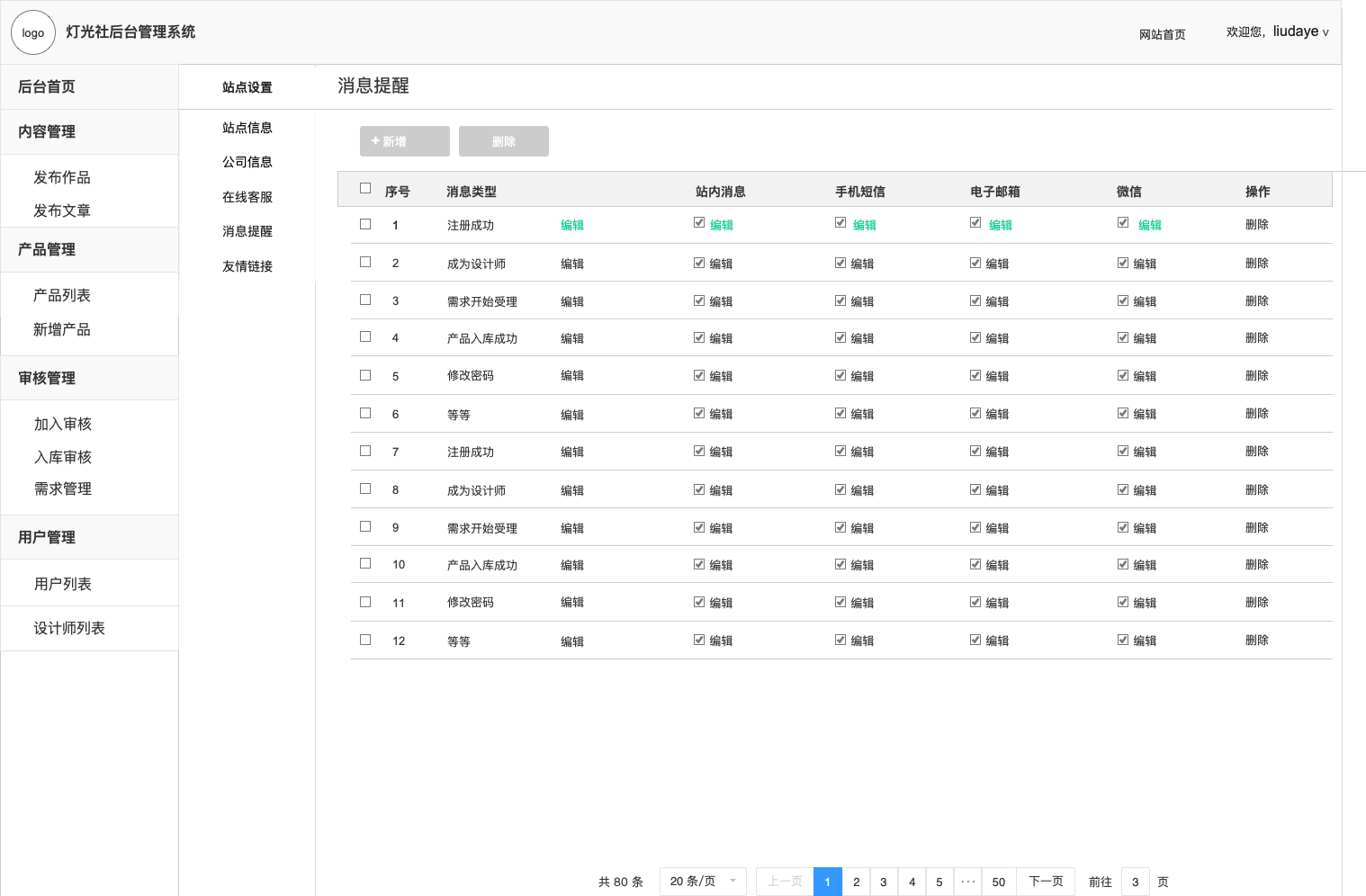Click 下一页 next page button
This screenshot has width=1366, height=896.
tap(1046, 882)
